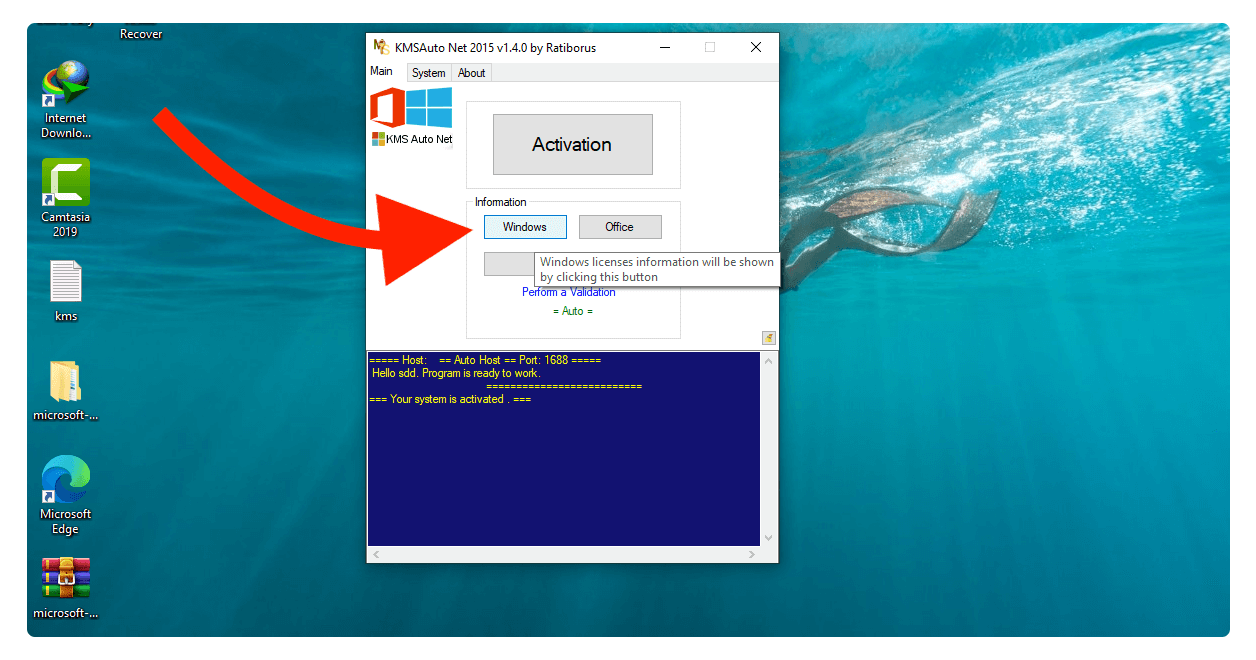Open the microsoft folder on desktop
The height and width of the screenshot is (660, 1256).
66,391
